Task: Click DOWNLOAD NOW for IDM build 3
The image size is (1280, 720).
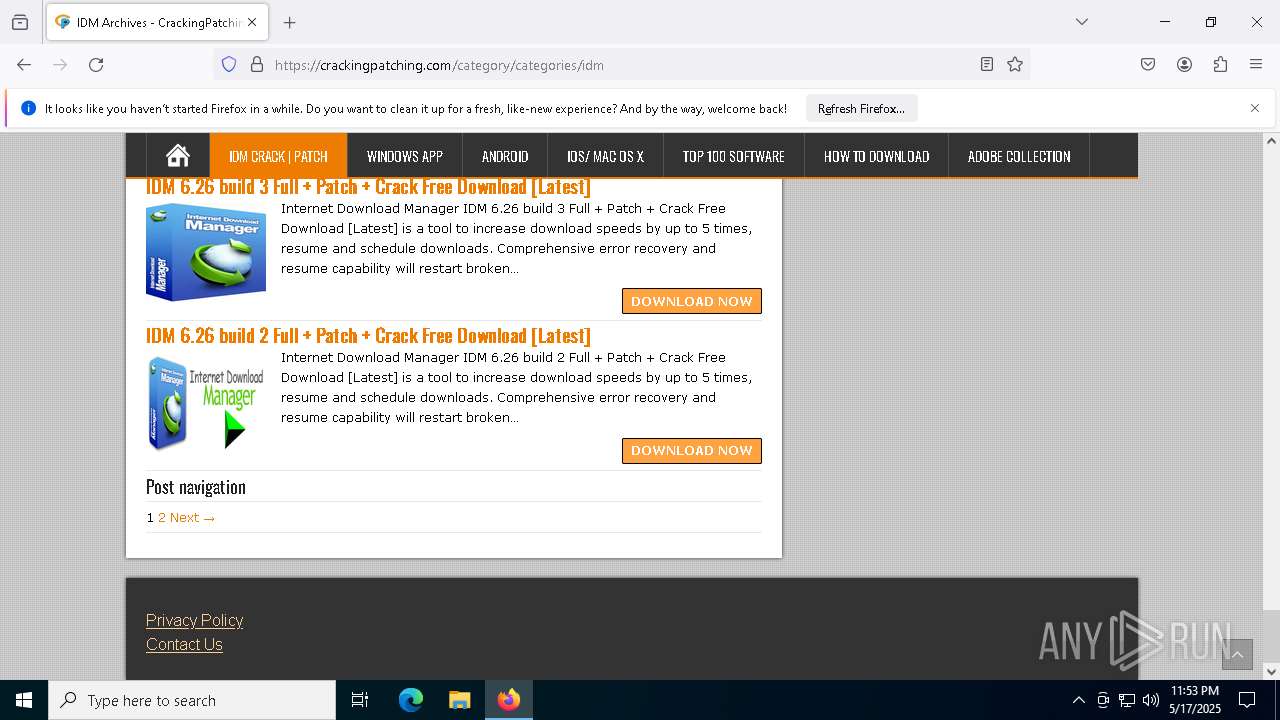Action: pos(691,301)
